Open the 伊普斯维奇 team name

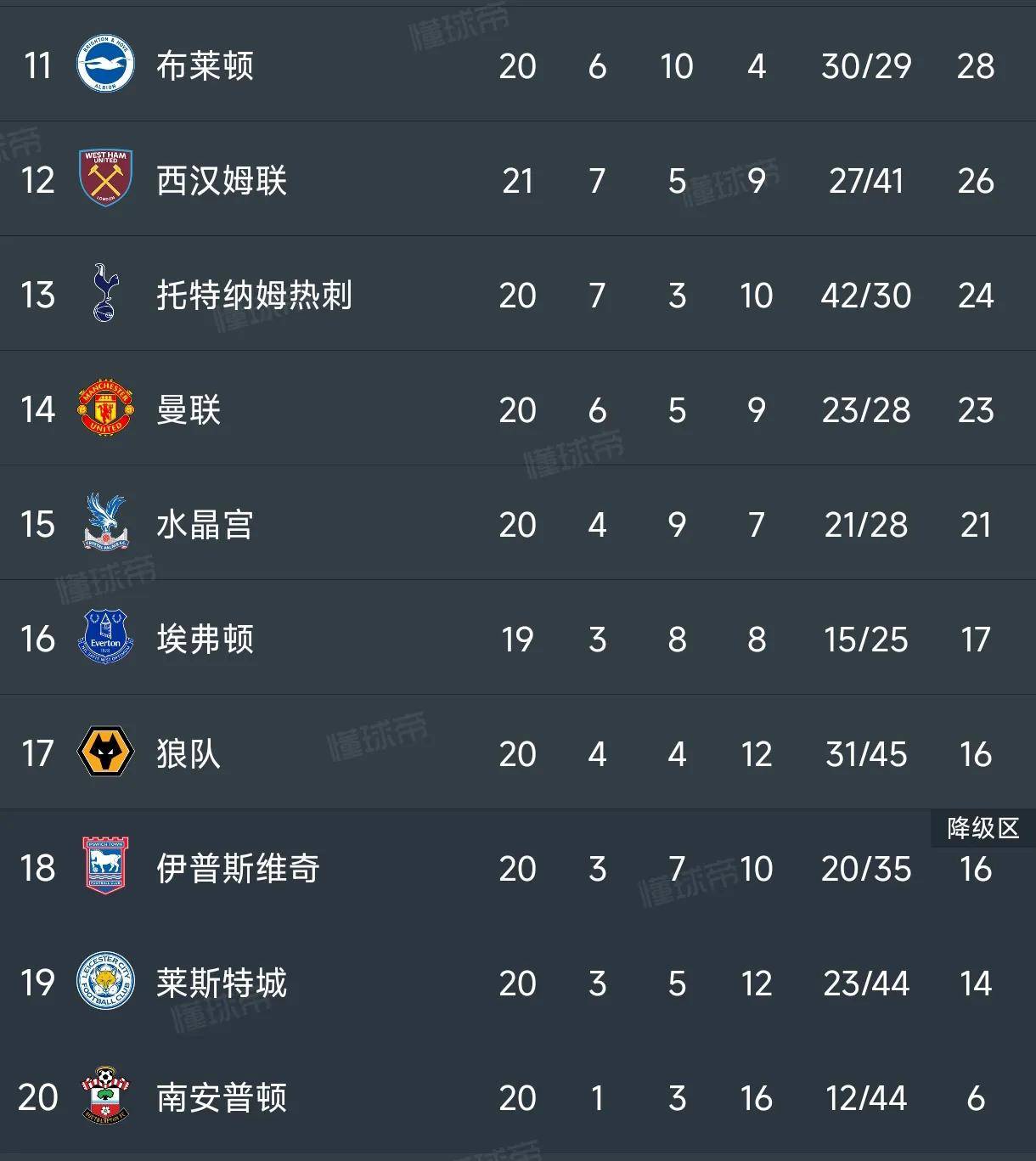pos(238,868)
